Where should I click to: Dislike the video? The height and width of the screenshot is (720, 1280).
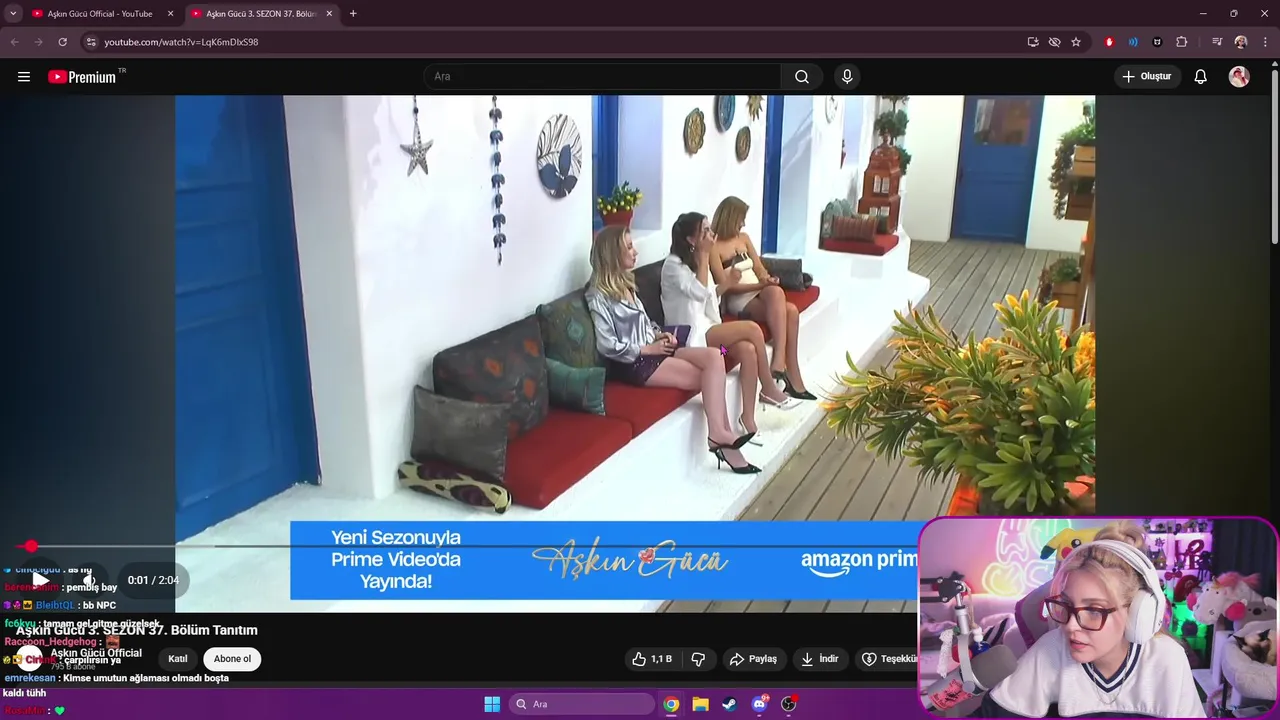[699, 659]
